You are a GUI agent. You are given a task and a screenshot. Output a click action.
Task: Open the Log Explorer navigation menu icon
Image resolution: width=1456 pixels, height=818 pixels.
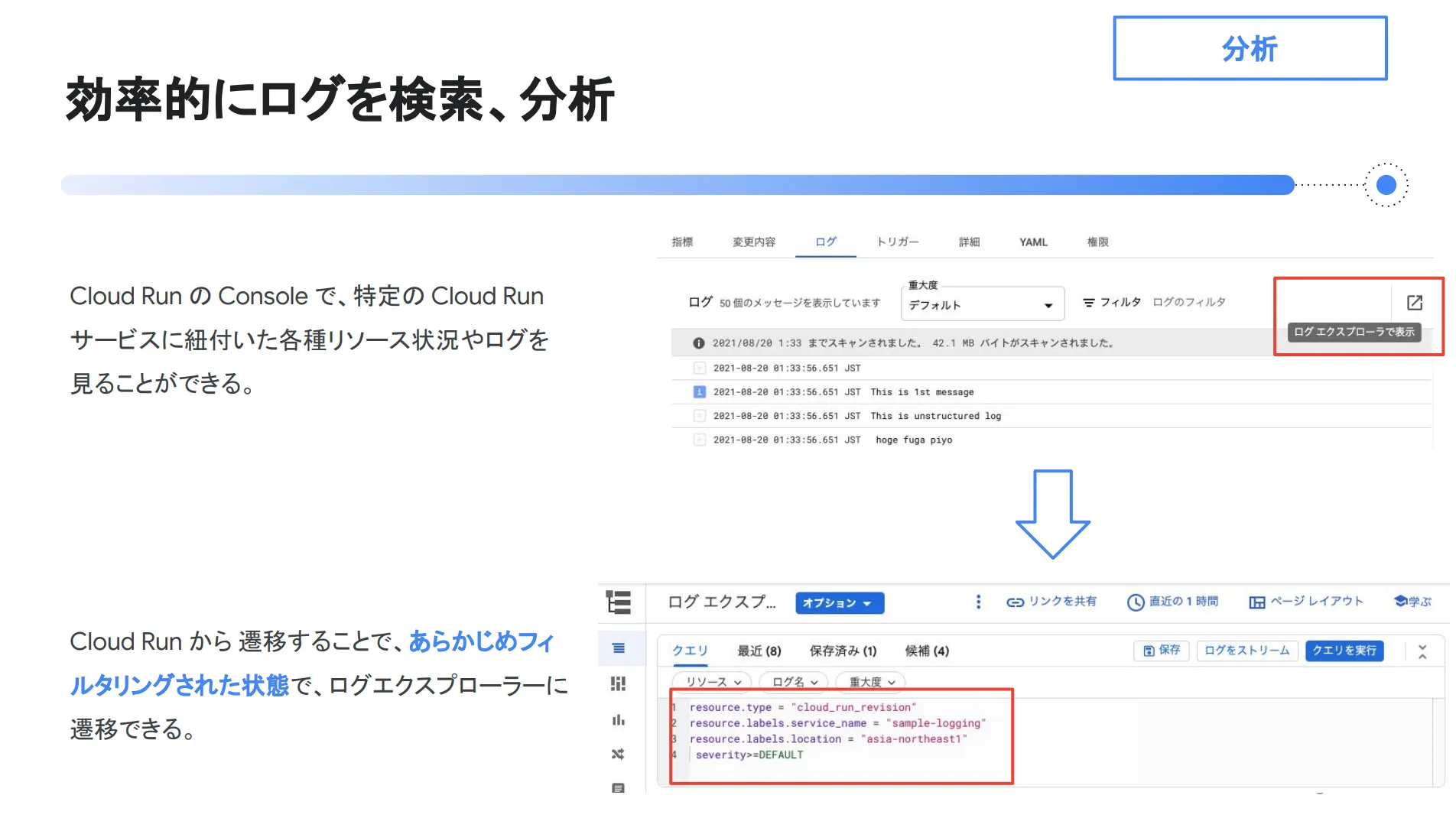[618, 602]
